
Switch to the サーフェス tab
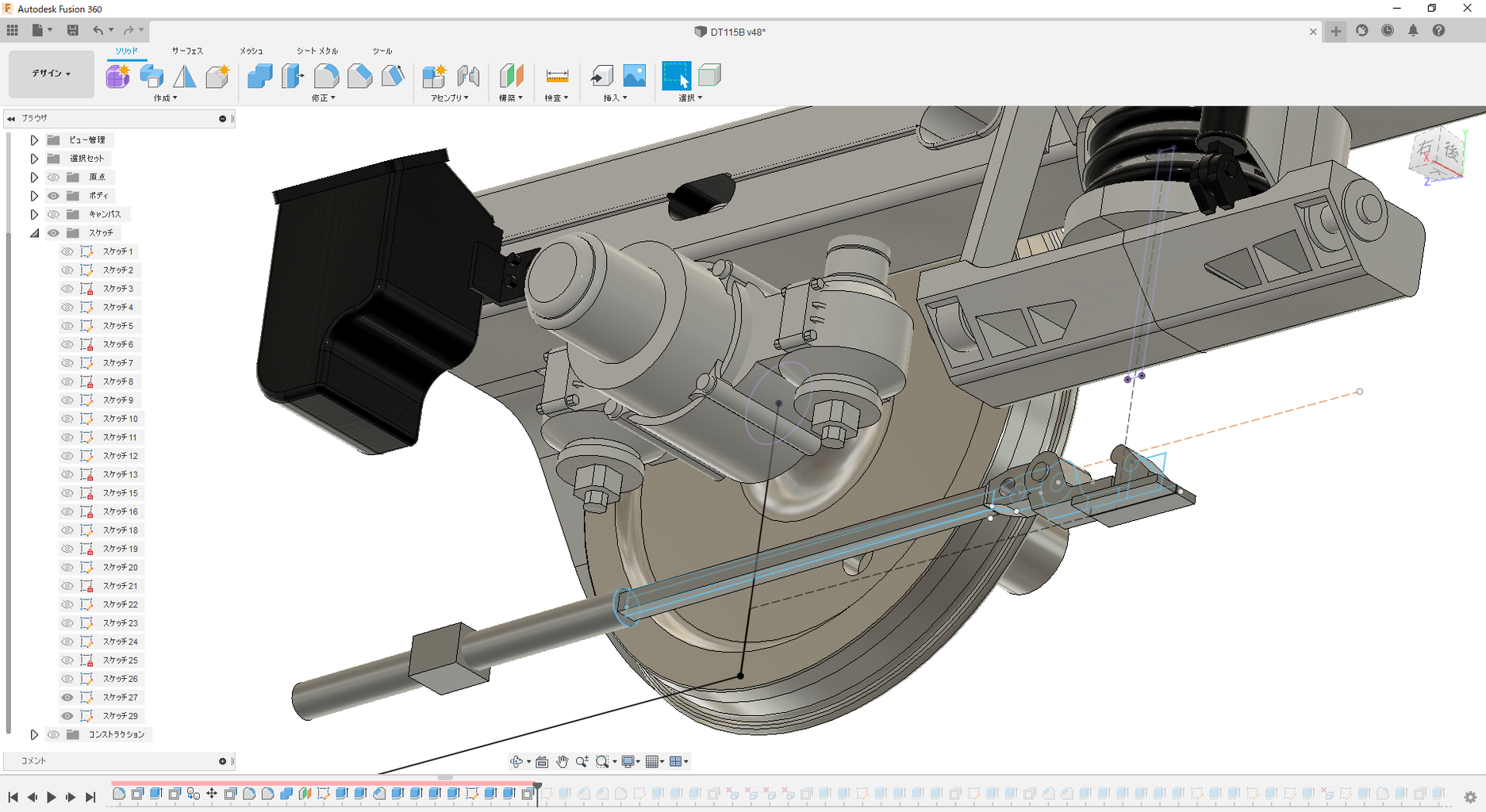pos(187,51)
